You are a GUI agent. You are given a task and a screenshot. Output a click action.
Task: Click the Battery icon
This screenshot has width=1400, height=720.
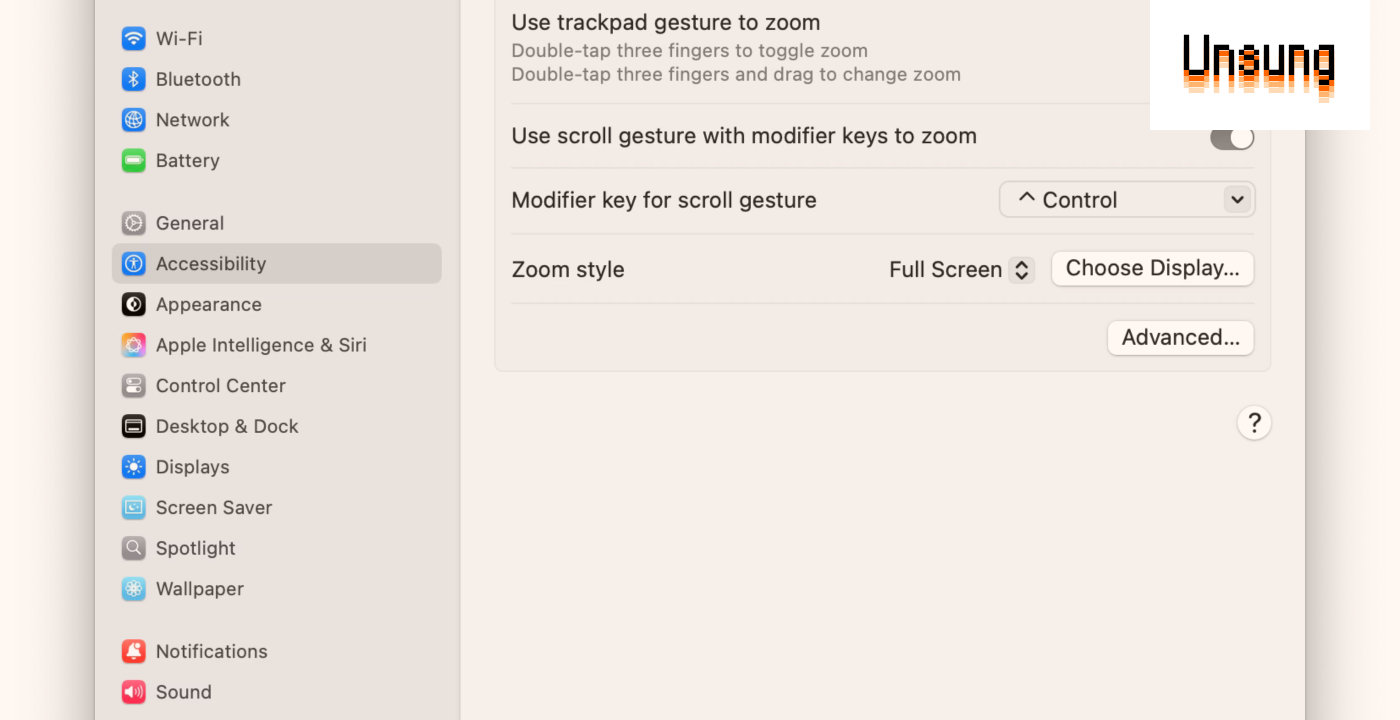click(133, 160)
